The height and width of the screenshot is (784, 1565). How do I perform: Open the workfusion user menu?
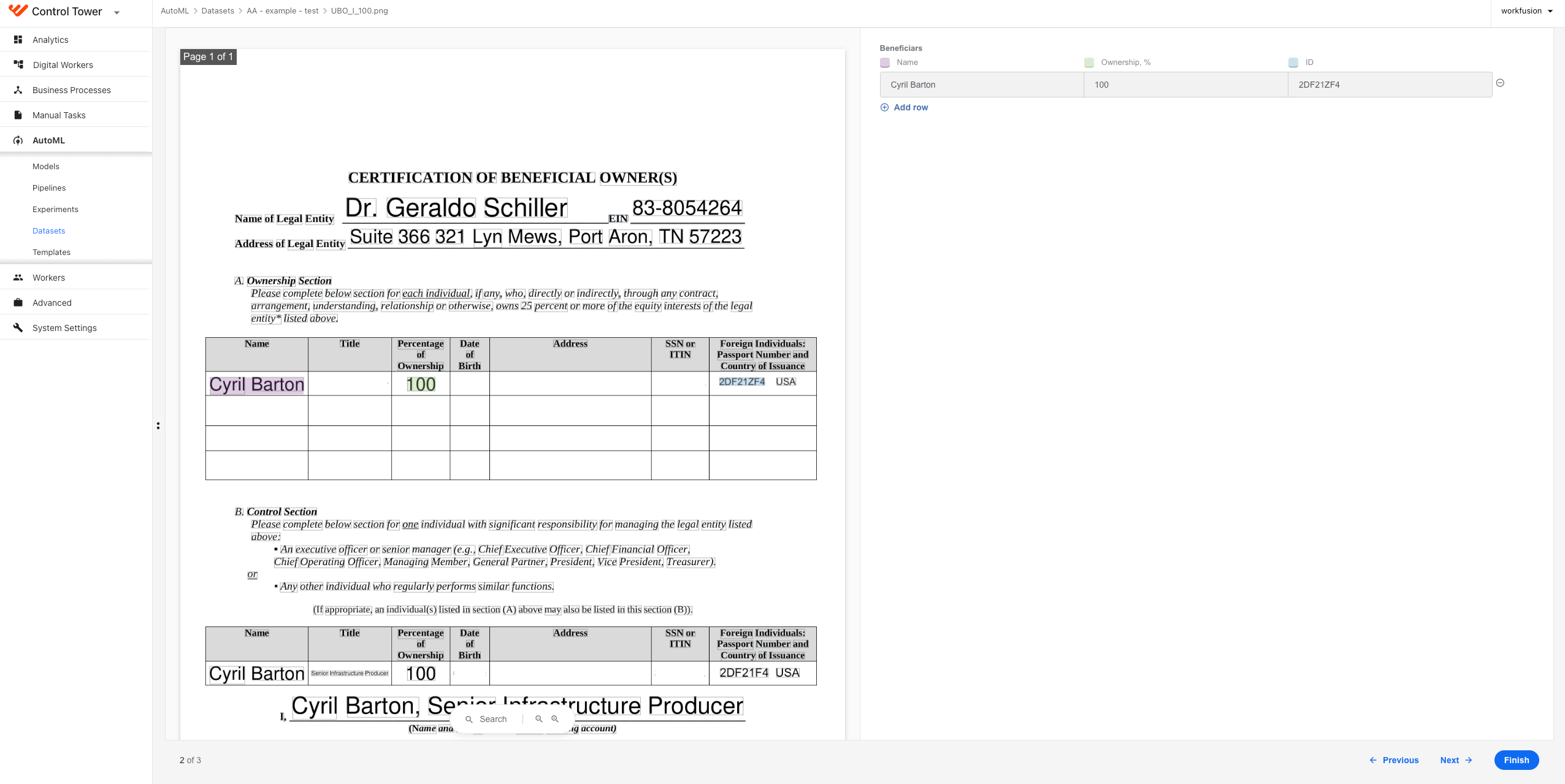(1526, 11)
